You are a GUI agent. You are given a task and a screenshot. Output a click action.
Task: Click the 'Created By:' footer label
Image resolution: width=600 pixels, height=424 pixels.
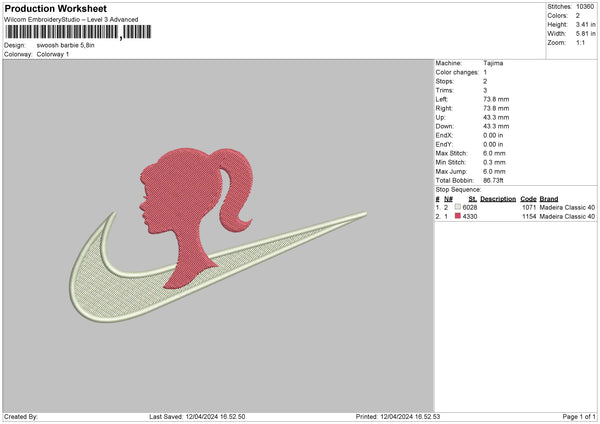(x=21, y=417)
